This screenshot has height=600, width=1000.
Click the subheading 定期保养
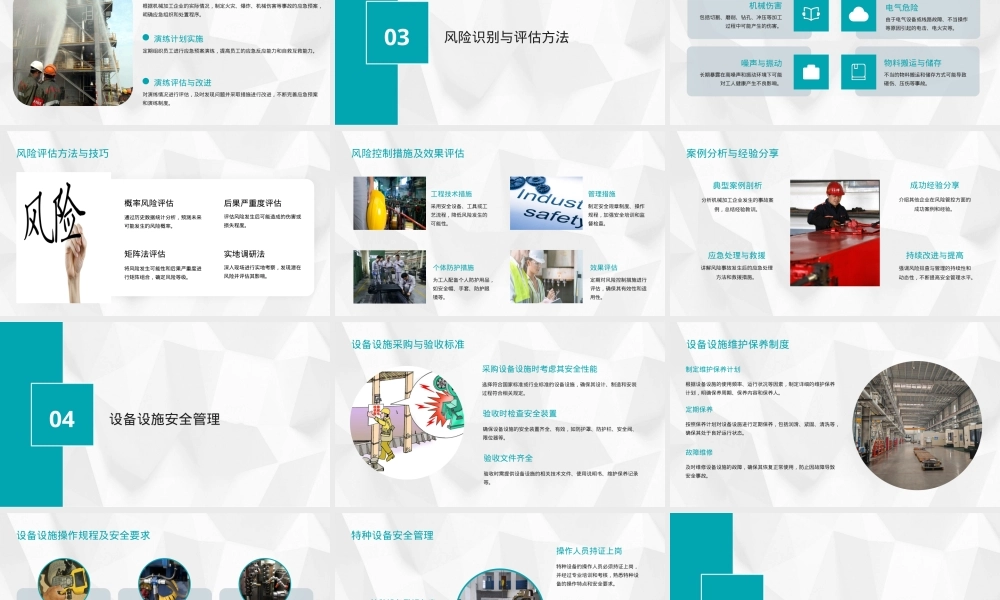tap(699, 409)
